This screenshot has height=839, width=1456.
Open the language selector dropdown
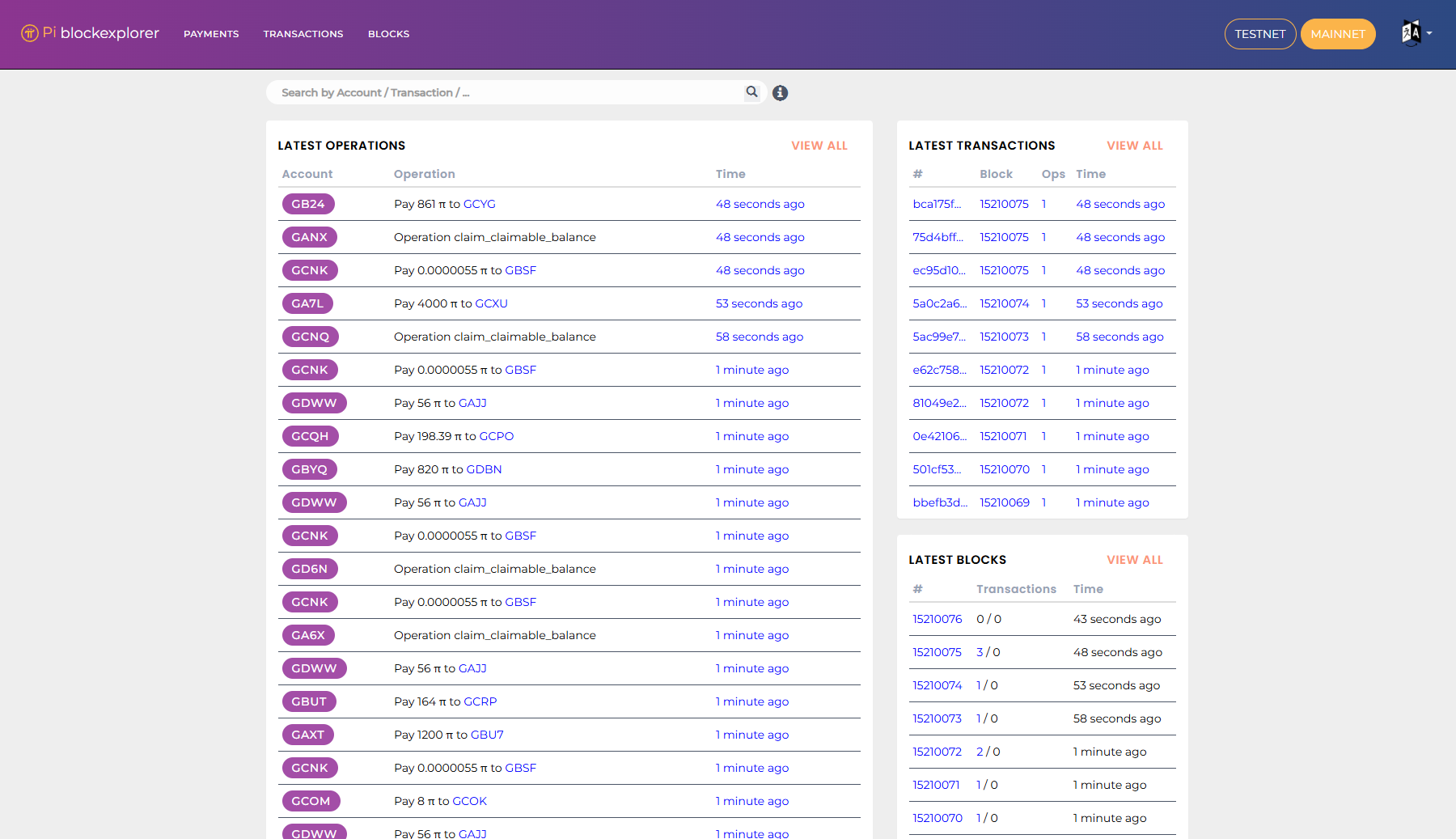[x=1416, y=33]
